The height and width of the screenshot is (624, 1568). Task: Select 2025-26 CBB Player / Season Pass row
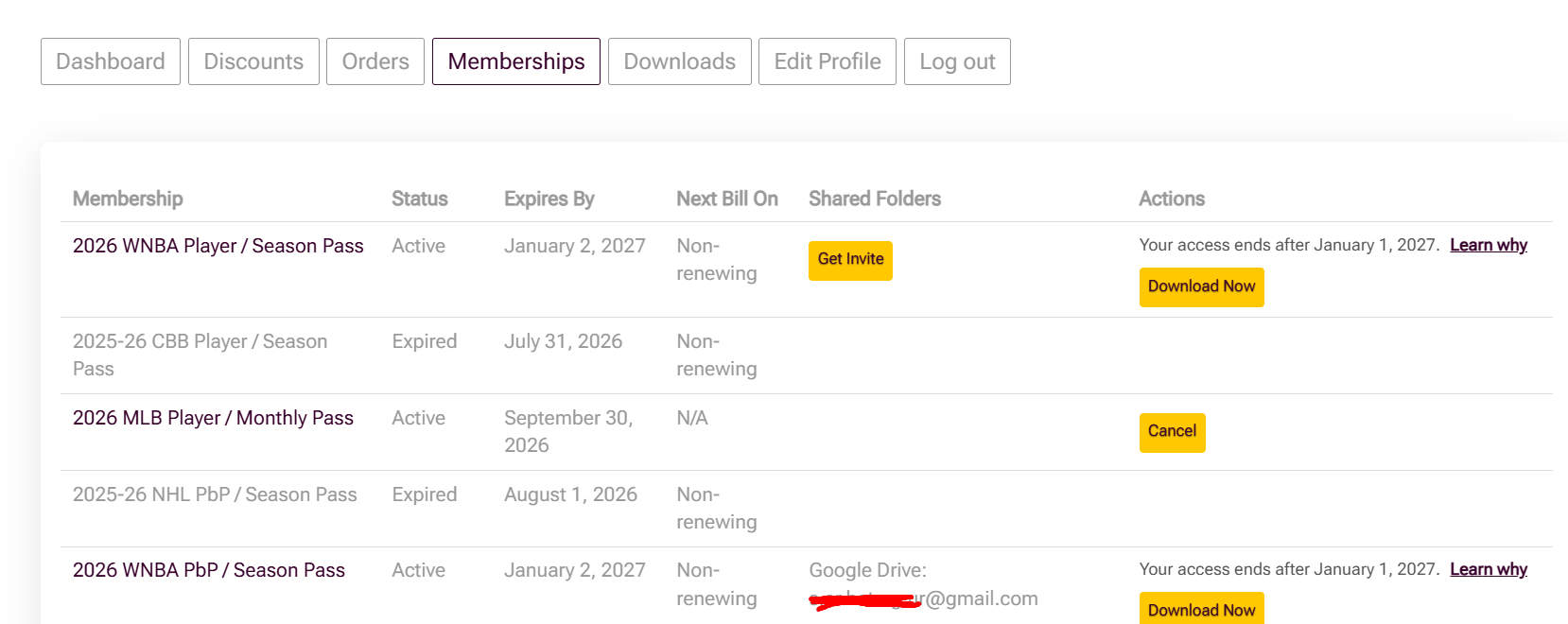807,355
